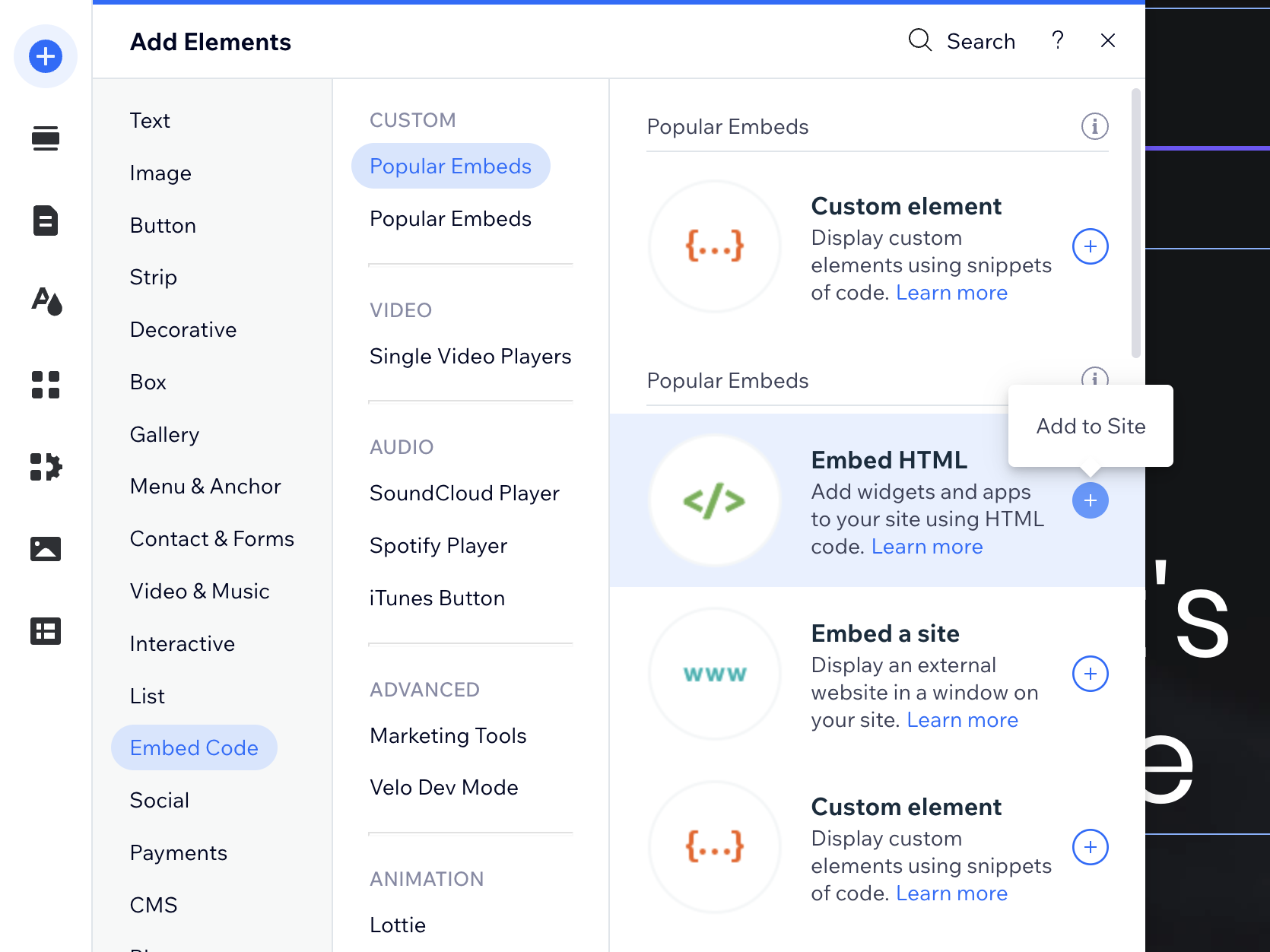Add Custom element using the plus button
This screenshot has width=1270, height=952.
click(x=1091, y=246)
